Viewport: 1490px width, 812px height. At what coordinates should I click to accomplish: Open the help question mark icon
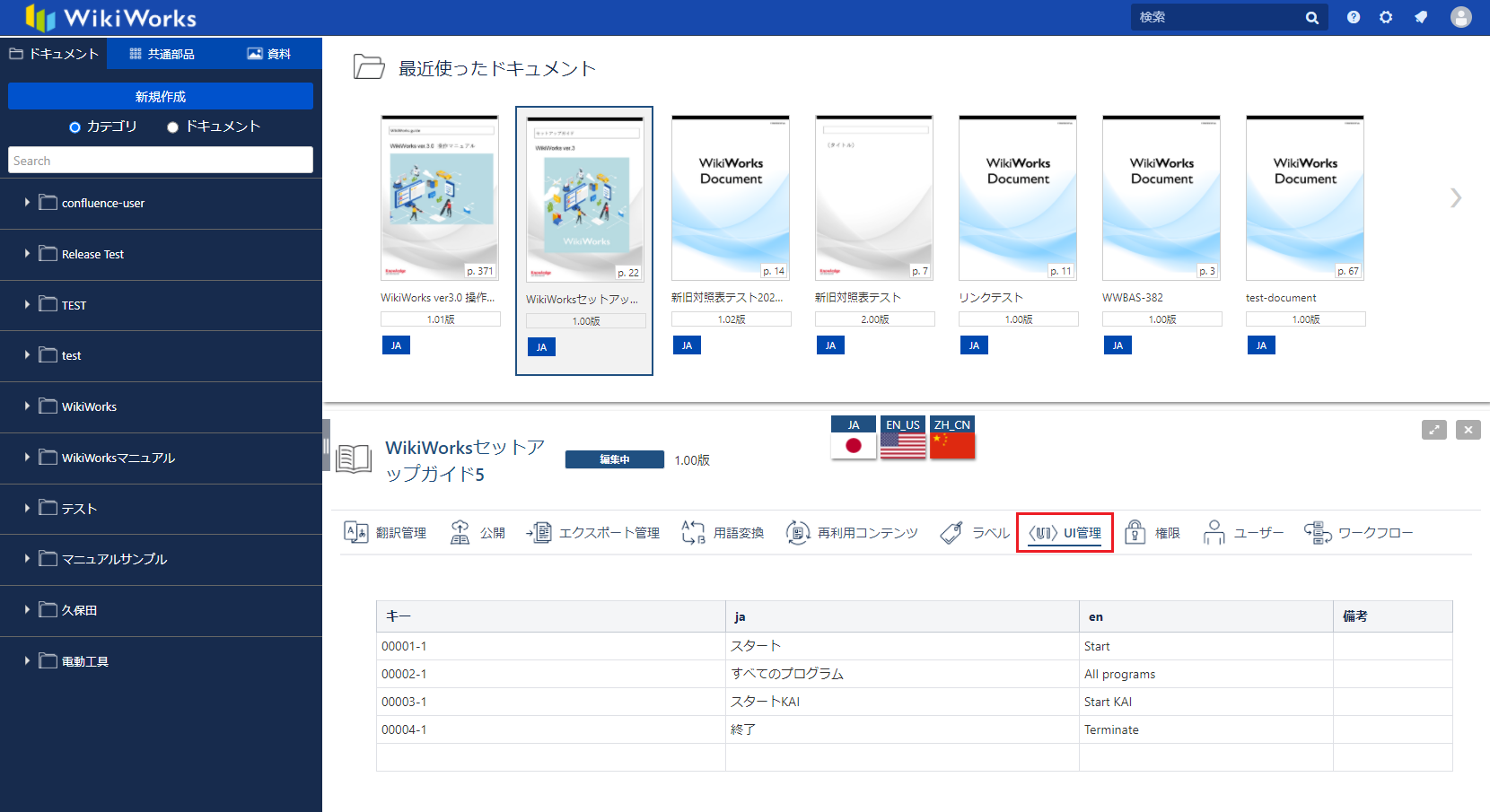[1354, 17]
